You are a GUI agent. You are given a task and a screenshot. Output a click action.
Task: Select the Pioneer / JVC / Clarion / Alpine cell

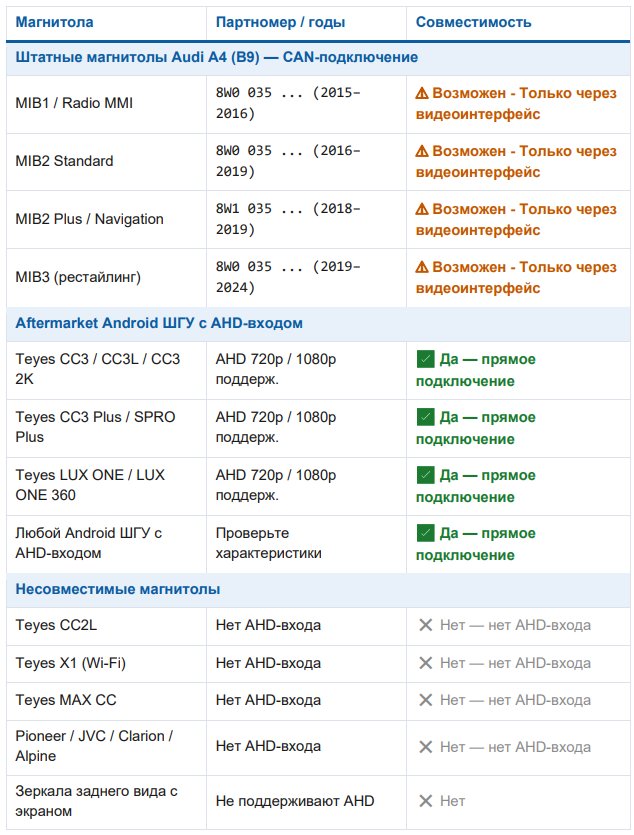pyautogui.click(x=106, y=748)
